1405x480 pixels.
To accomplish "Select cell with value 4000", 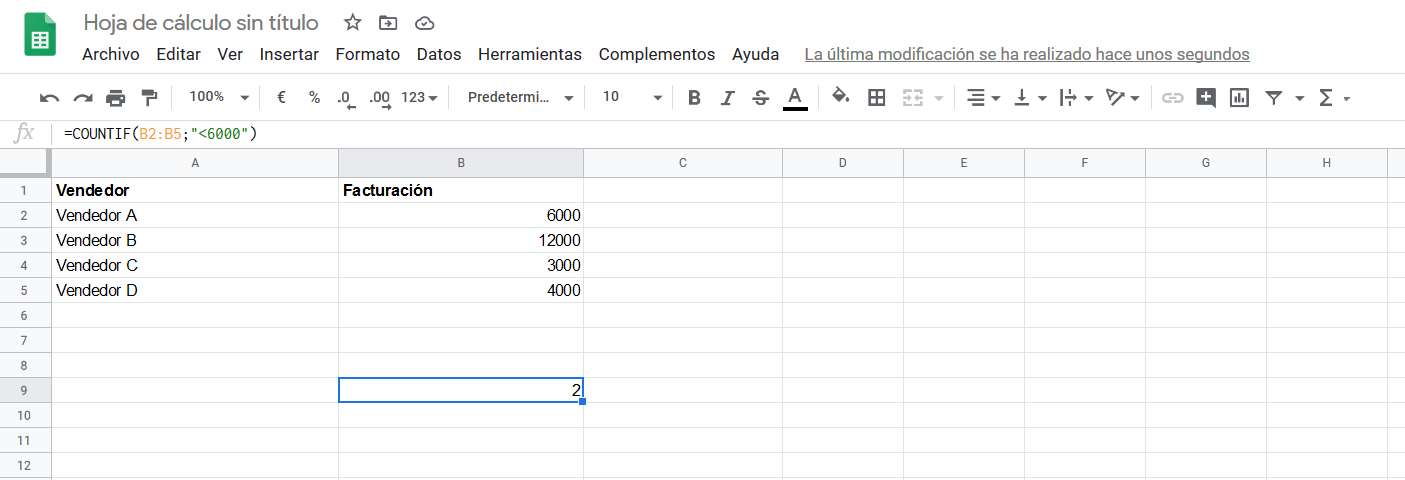I will coord(461,290).
